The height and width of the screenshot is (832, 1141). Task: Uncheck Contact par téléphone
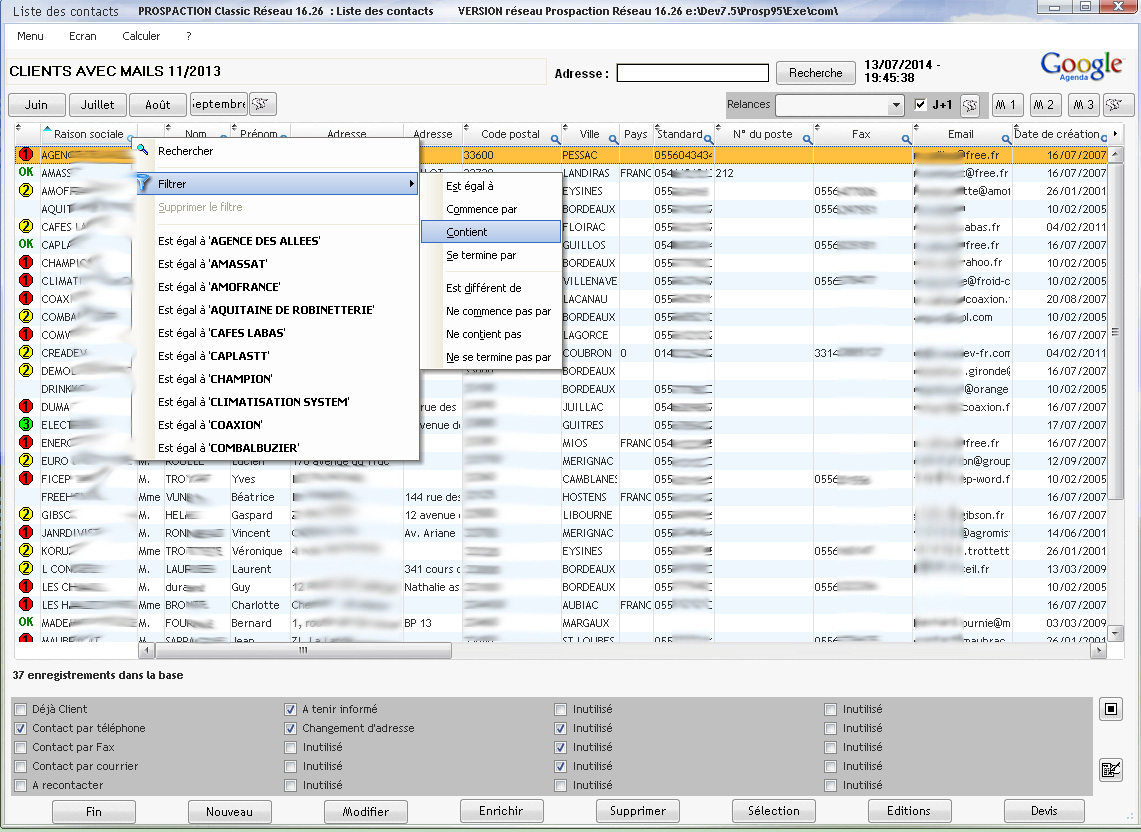point(21,728)
